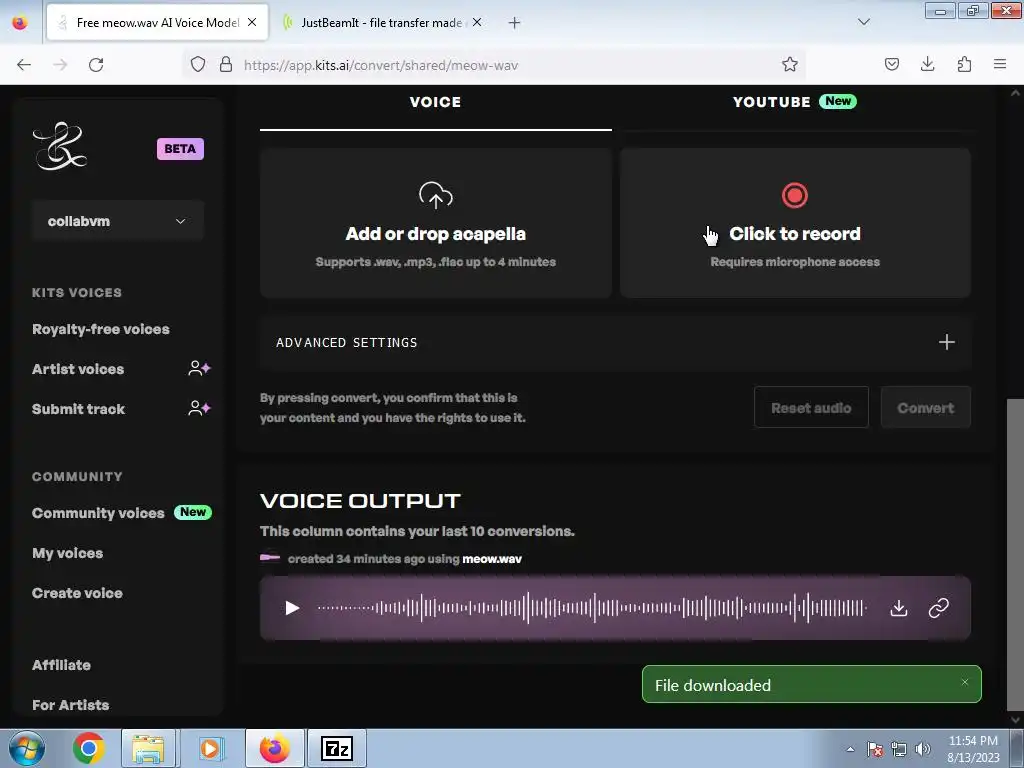Open a new browser tab

click(515, 23)
